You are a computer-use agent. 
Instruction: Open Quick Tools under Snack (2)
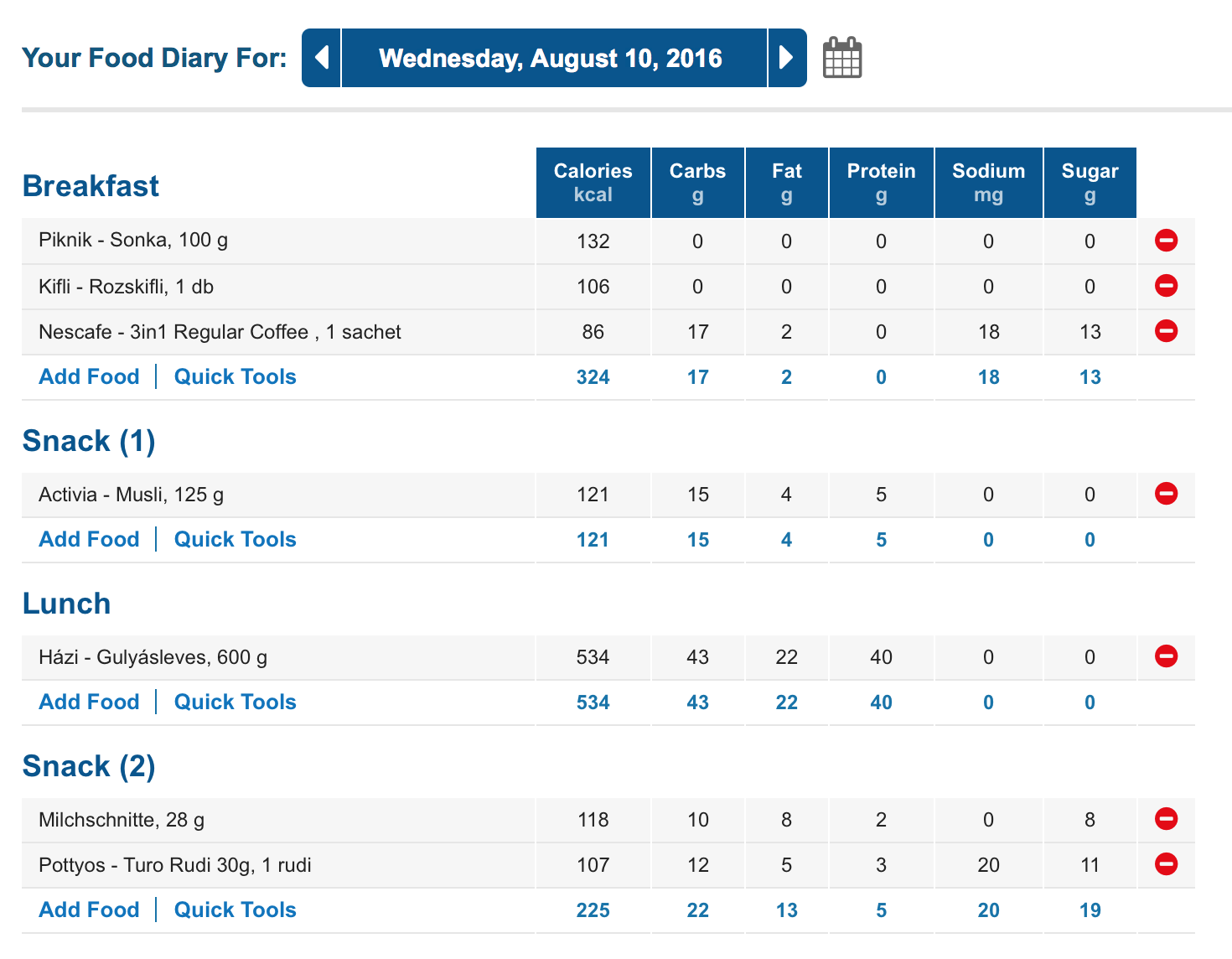(x=235, y=910)
